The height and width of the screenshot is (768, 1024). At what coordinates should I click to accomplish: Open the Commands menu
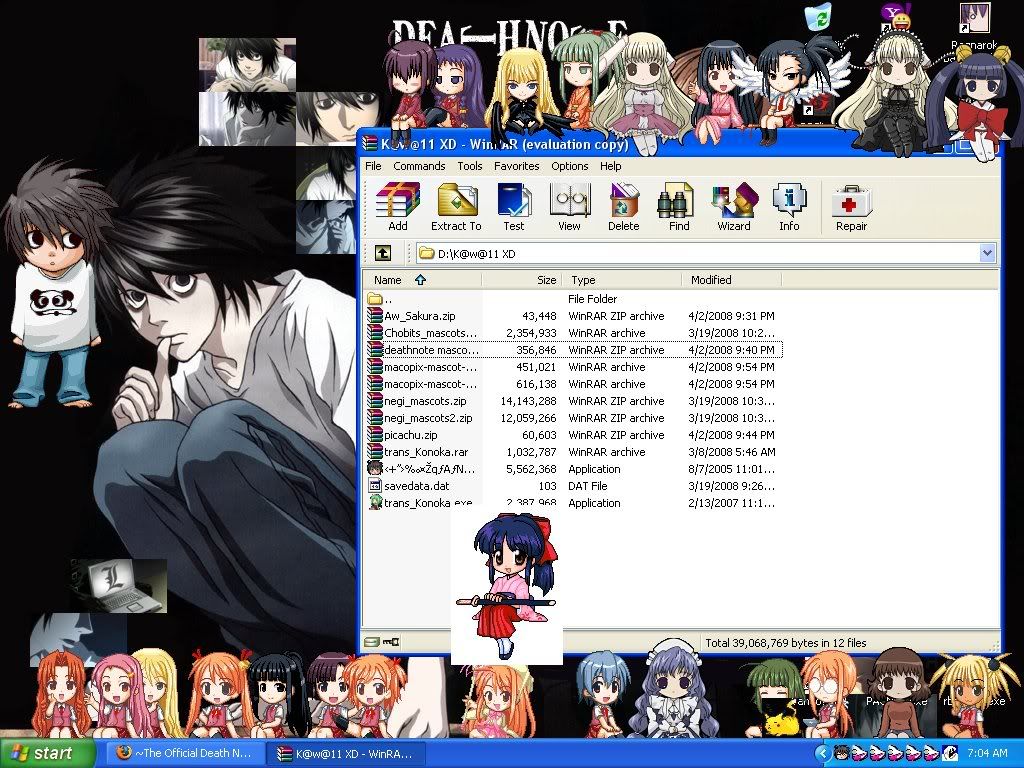click(x=419, y=166)
